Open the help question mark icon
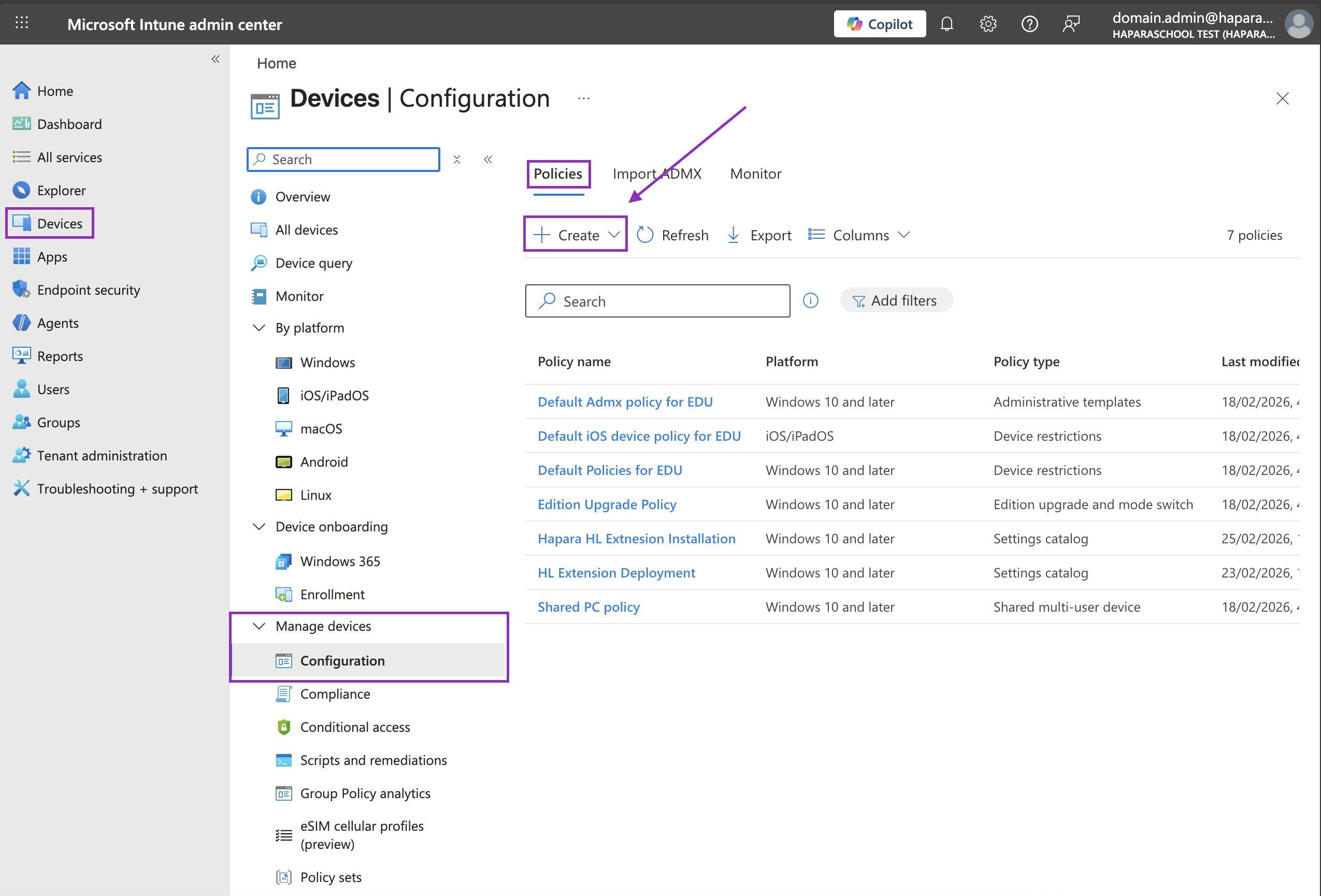 tap(1029, 24)
